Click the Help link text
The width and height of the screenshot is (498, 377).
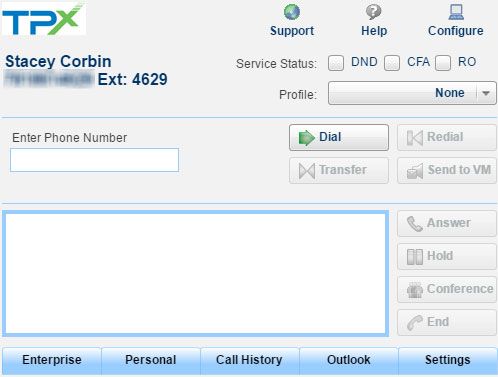pyautogui.click(x=374, y=31)
